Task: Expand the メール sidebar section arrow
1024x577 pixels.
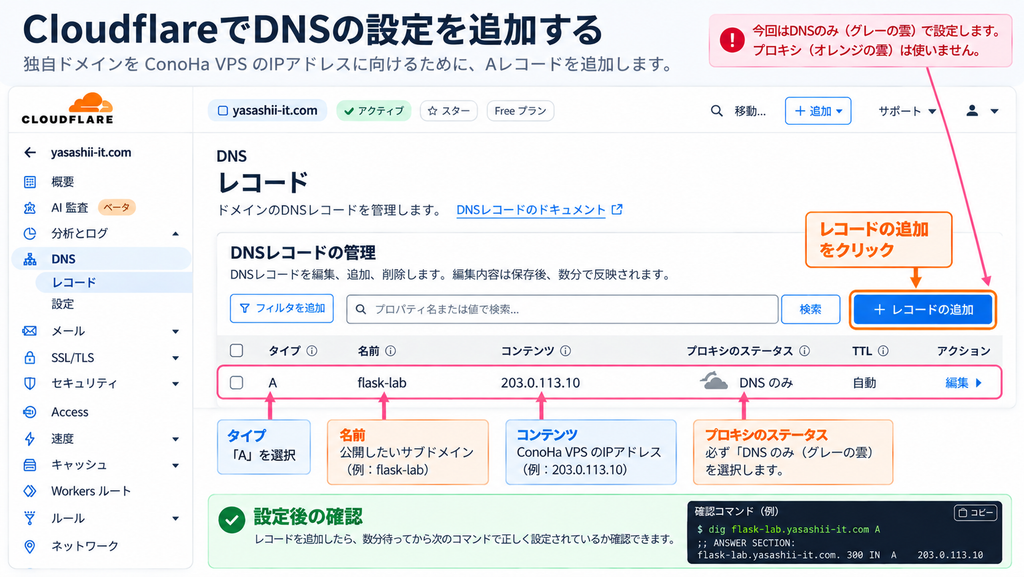Action: click(x=175, y=332)
